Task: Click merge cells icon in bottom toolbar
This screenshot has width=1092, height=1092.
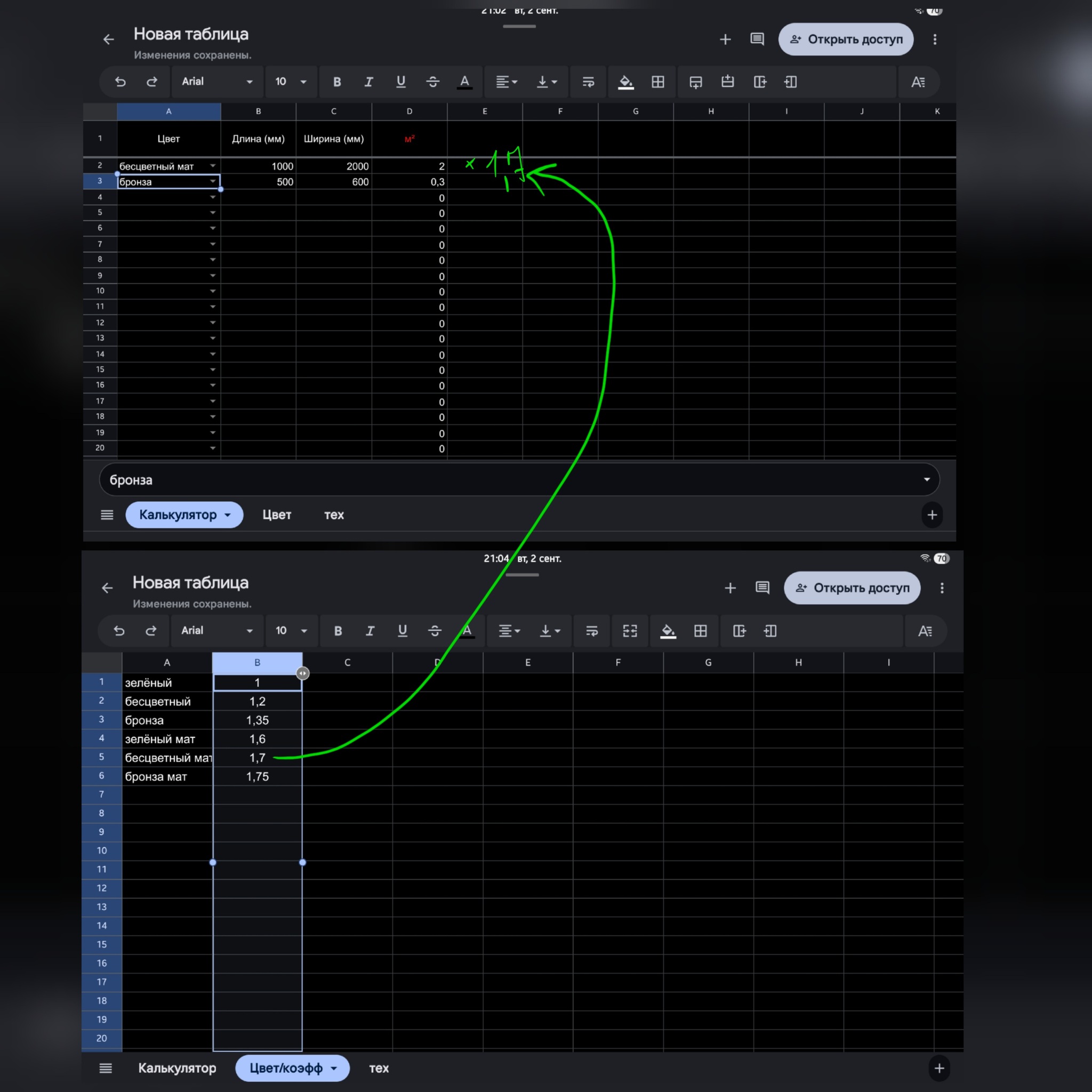Action: [x=630, y=631]
